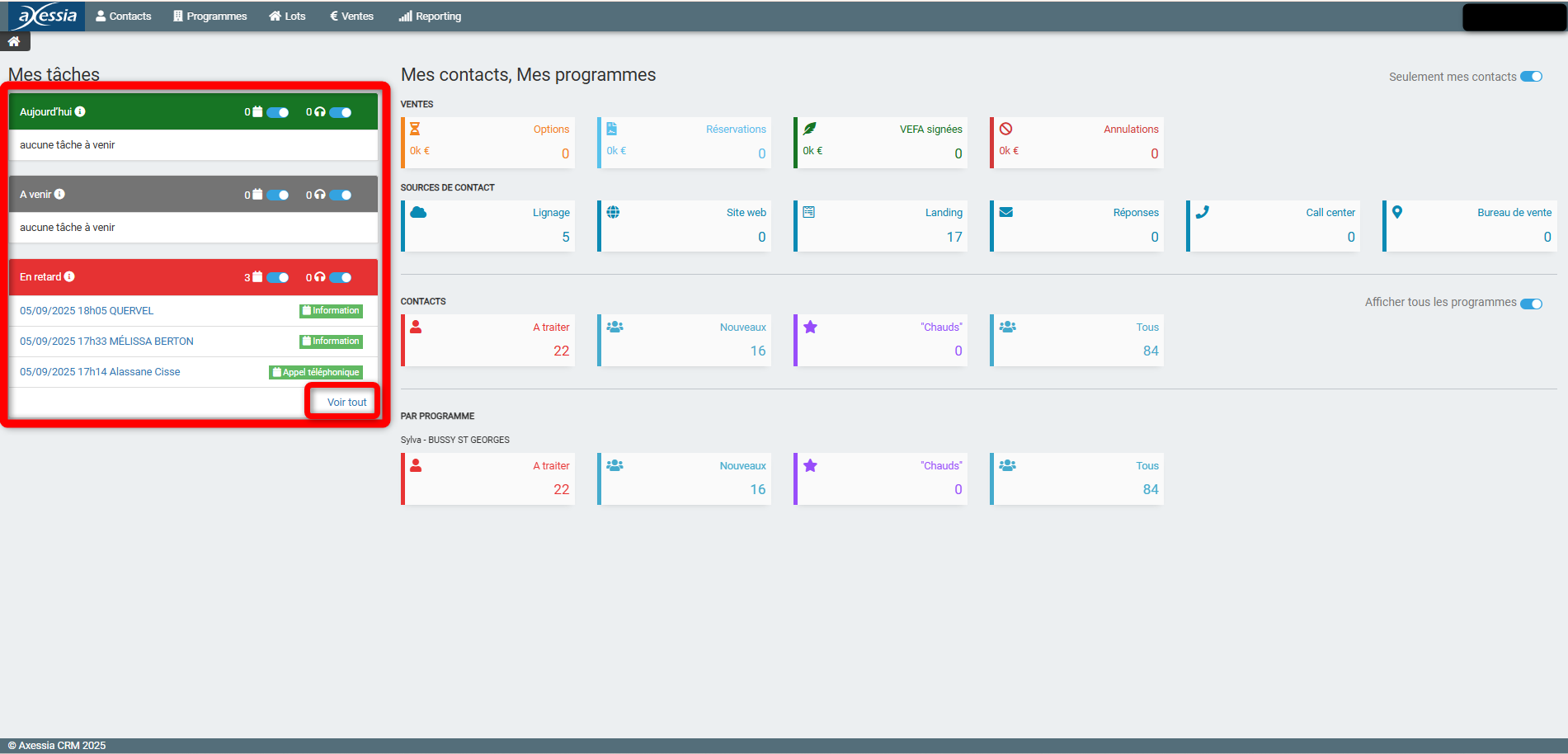
Task: Open the Reporting menu
Action: tap(430, 16)
